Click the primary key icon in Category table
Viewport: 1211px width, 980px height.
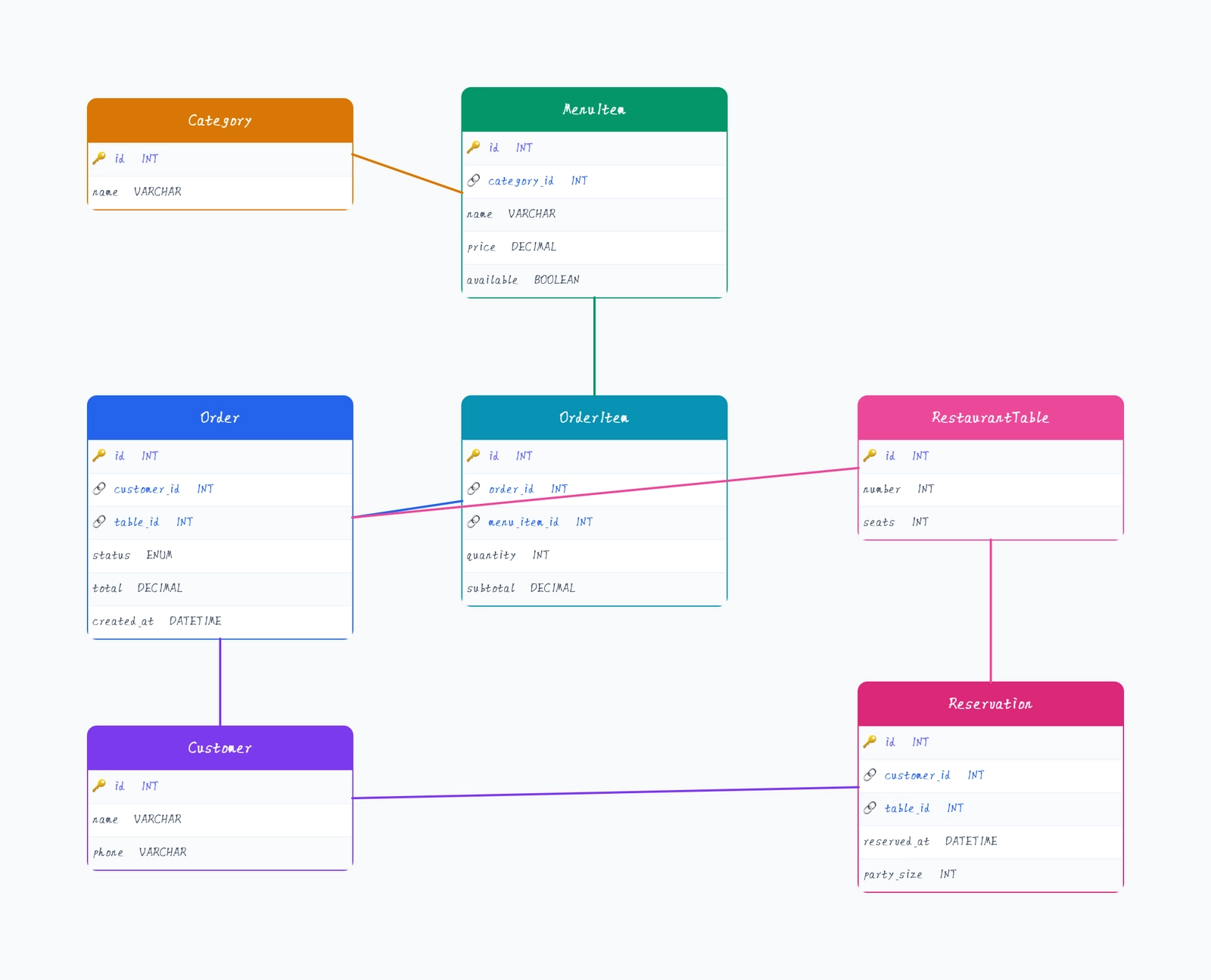pos(99,158)
